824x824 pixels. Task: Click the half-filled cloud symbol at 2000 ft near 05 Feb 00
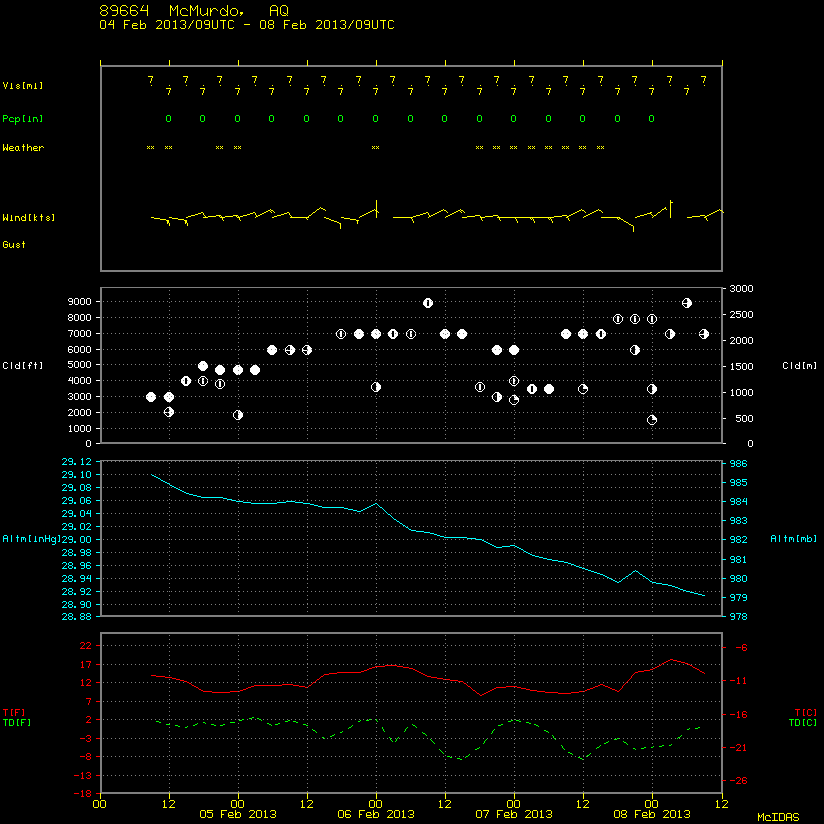[x=238, y=415]
